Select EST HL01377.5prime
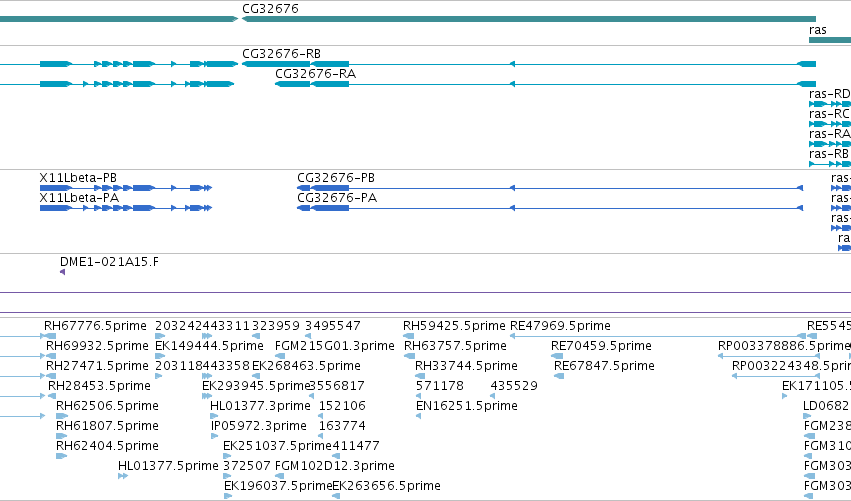Screen dimensions: 851x501 [168, 466]
